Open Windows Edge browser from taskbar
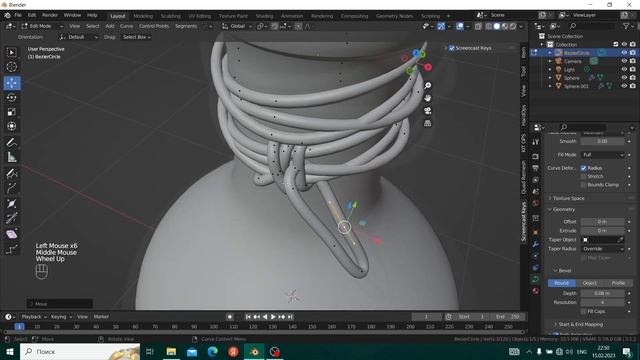 tap(212, 351)
